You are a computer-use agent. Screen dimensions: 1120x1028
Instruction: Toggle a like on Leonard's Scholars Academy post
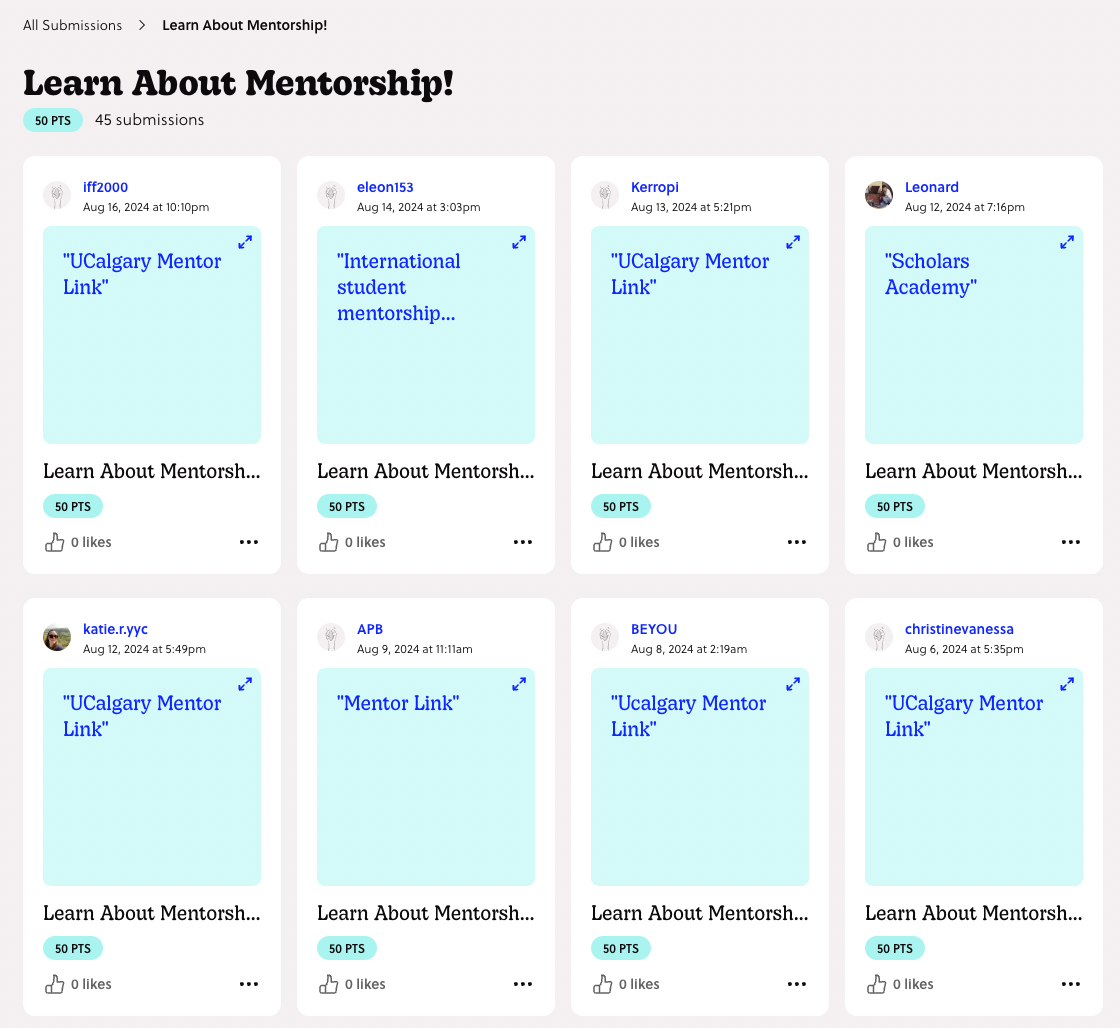point(876,541)
